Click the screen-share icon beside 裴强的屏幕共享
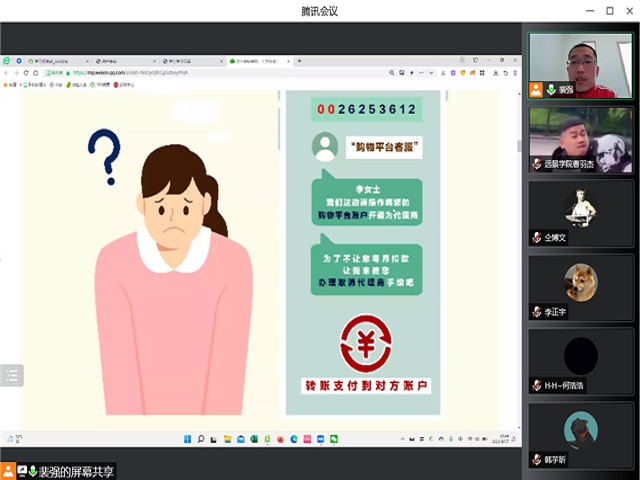The height and width of the screenshot is (480, 640). click(22, 471)
